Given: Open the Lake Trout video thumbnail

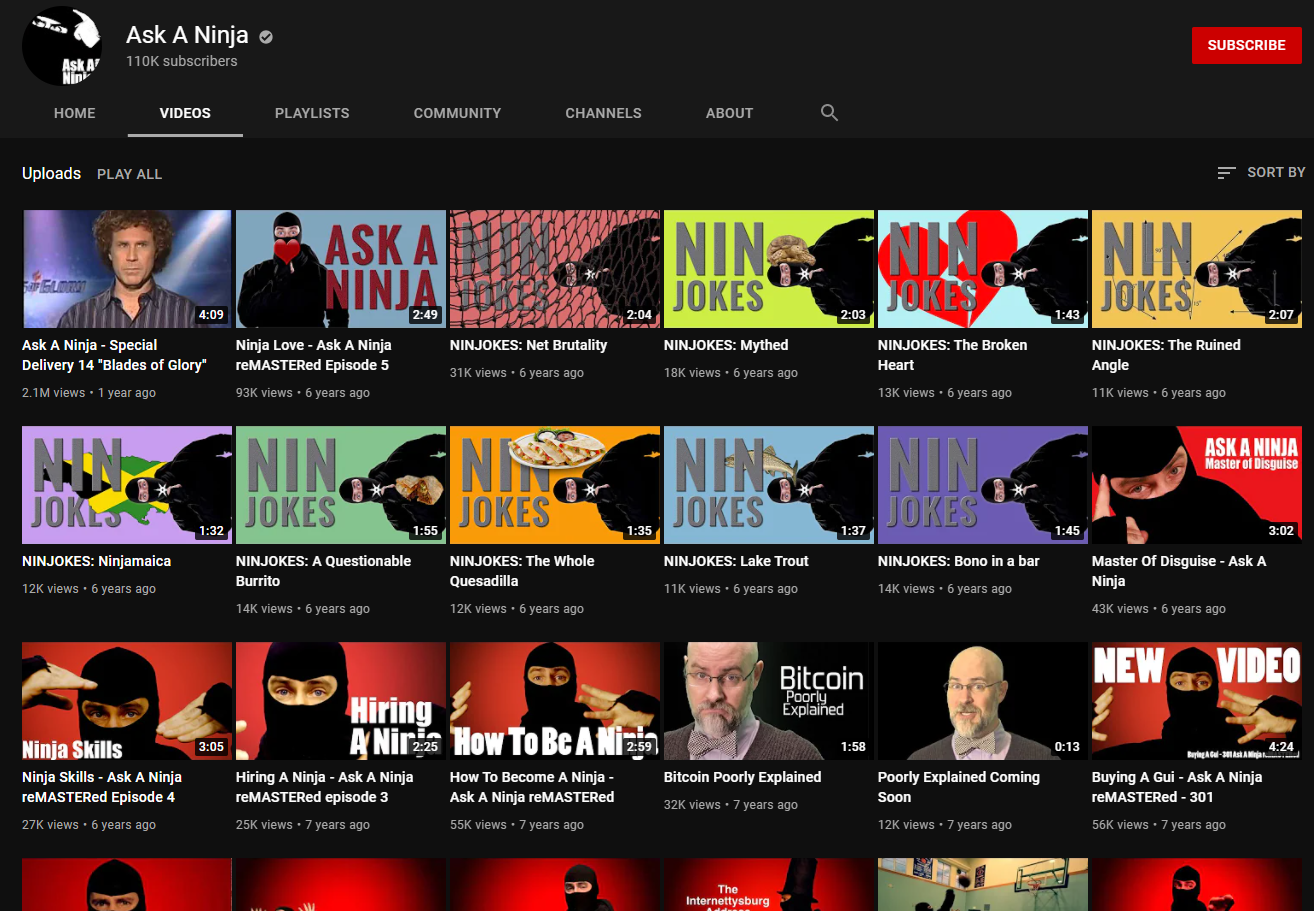Looking at the screenshot, I should pos(769,485).
